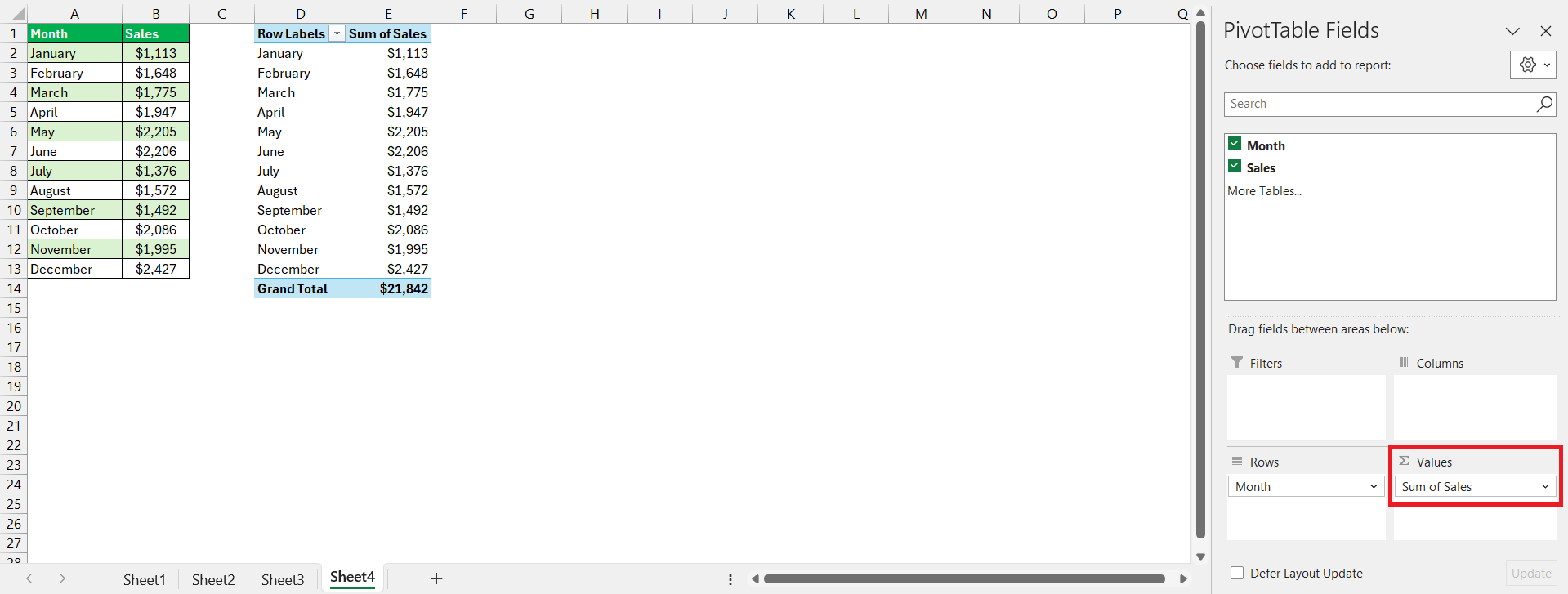Select the Month header cell A1
The height and width of the screenshot is (594, 1568).
click(x=74, y=33)
